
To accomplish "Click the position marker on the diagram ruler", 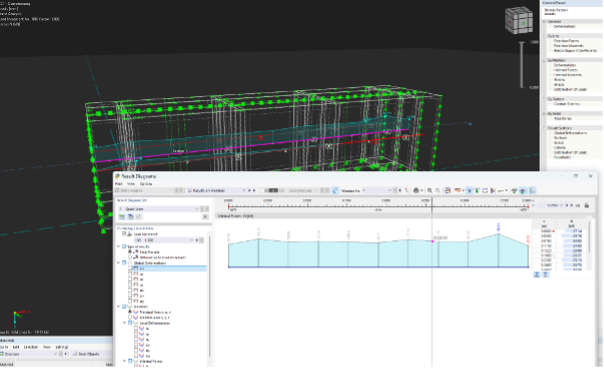I will click(x=432, y=205).
